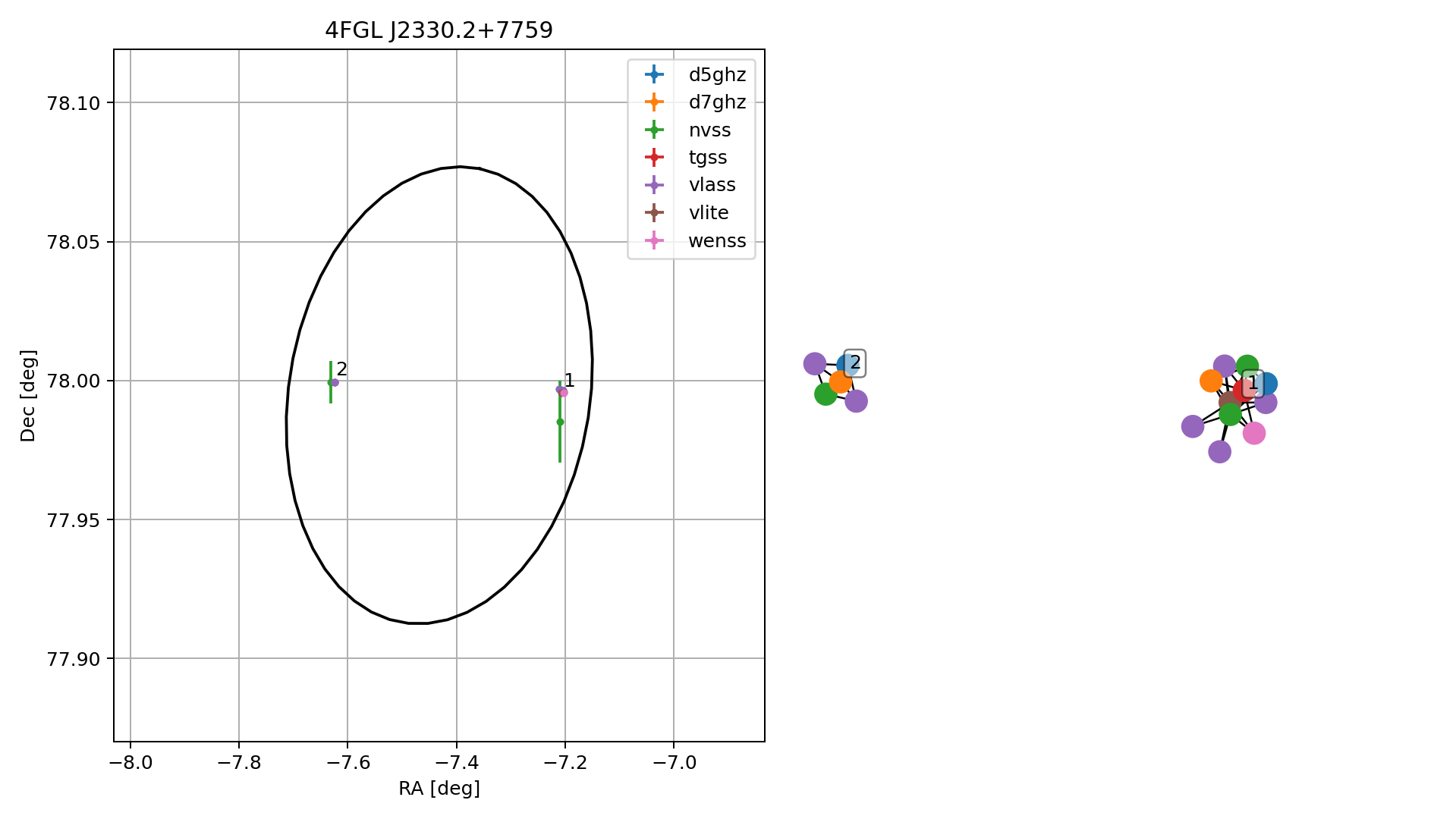Viewport: 1456px width, 819px height.
Task: Click the 77.95 Dec tick label
Action: pos(74,519)
